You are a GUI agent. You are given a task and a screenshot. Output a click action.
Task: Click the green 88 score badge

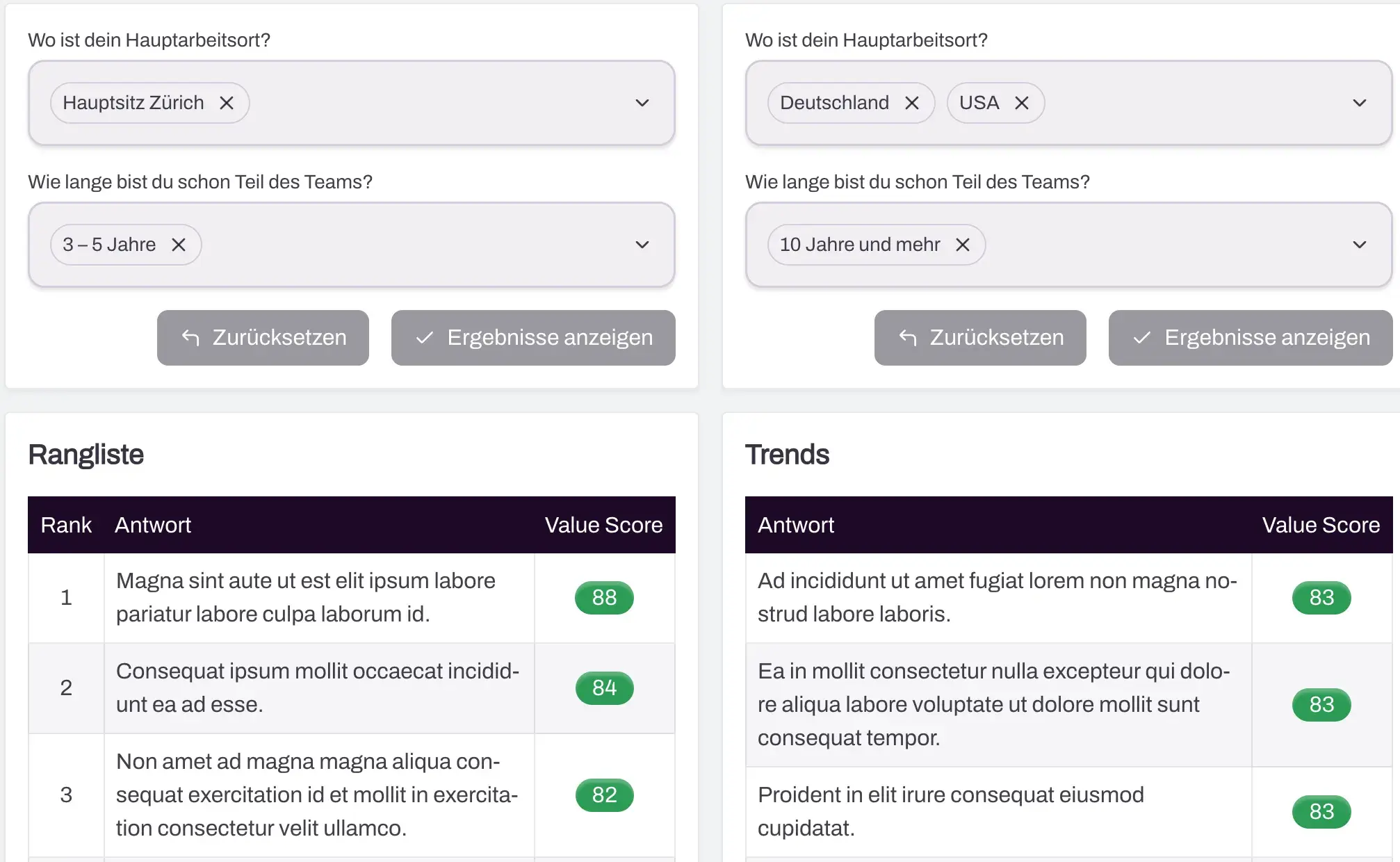[604, 598]
